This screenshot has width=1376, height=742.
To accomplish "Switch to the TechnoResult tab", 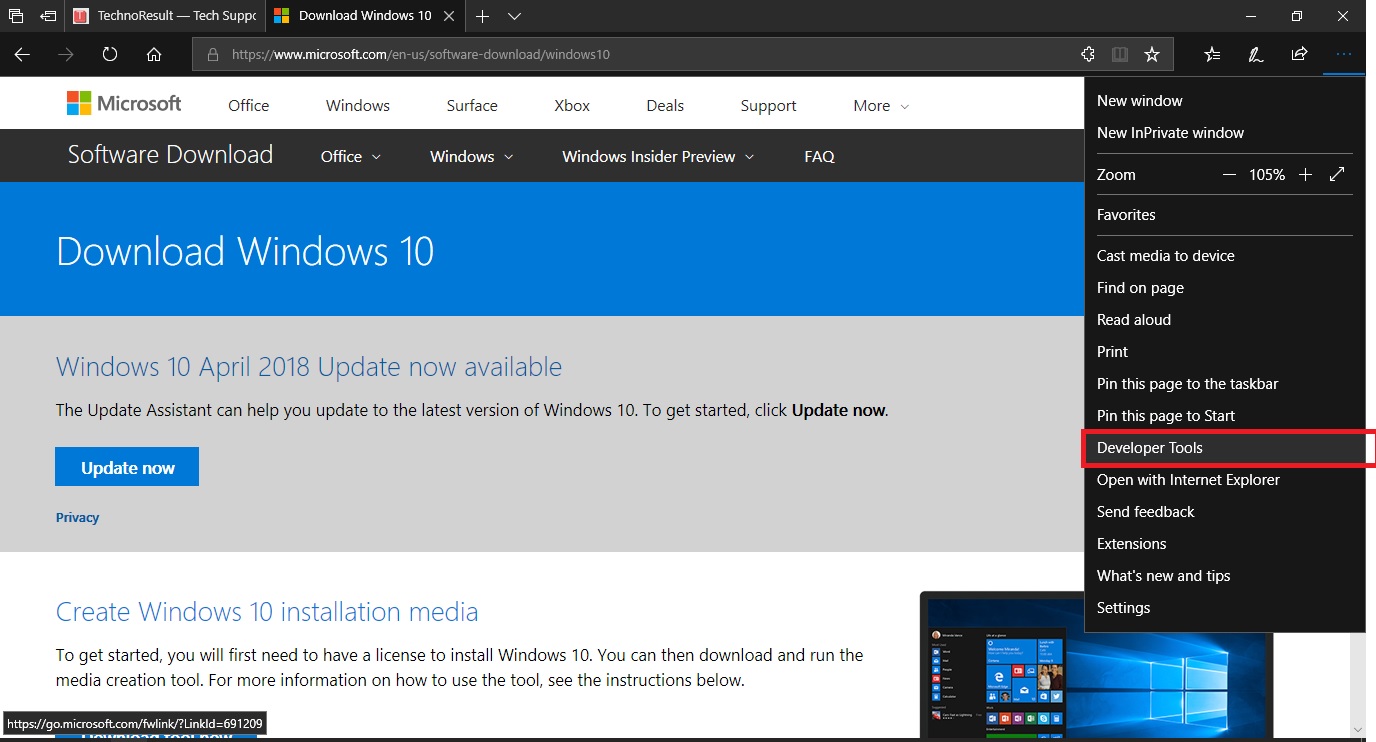I will (x=165, y=16).
